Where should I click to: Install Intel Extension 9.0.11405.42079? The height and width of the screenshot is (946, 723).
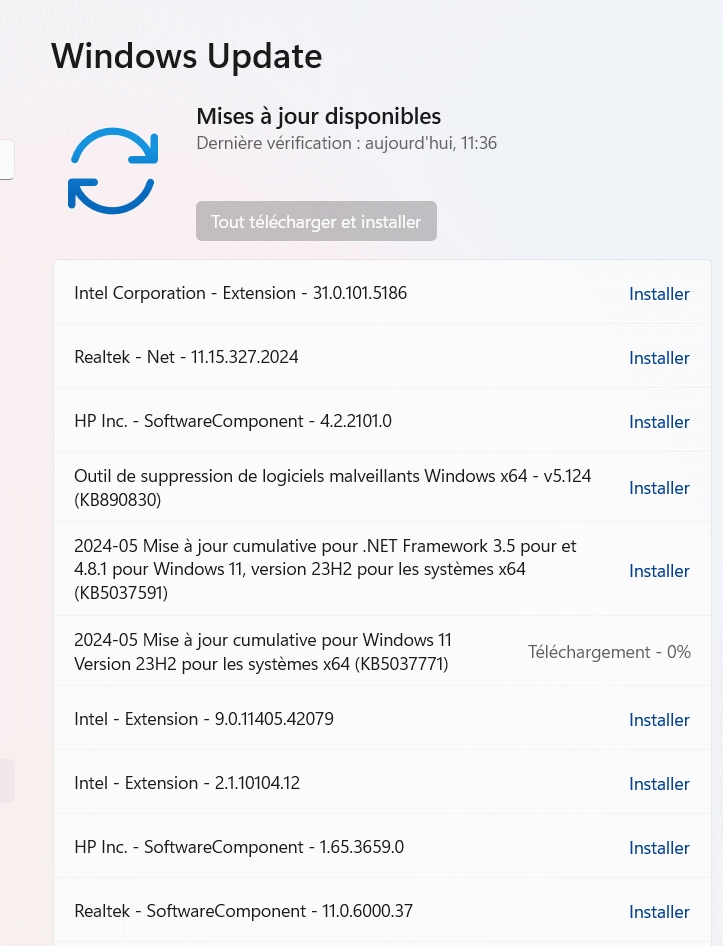[659, 720]
